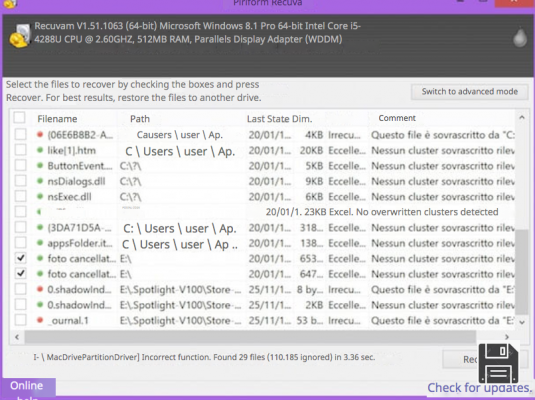The width and height of the screenshot is (535, 400).
Task: Click the vertical scrollbar thumb of file list
Action: point(522,272)
